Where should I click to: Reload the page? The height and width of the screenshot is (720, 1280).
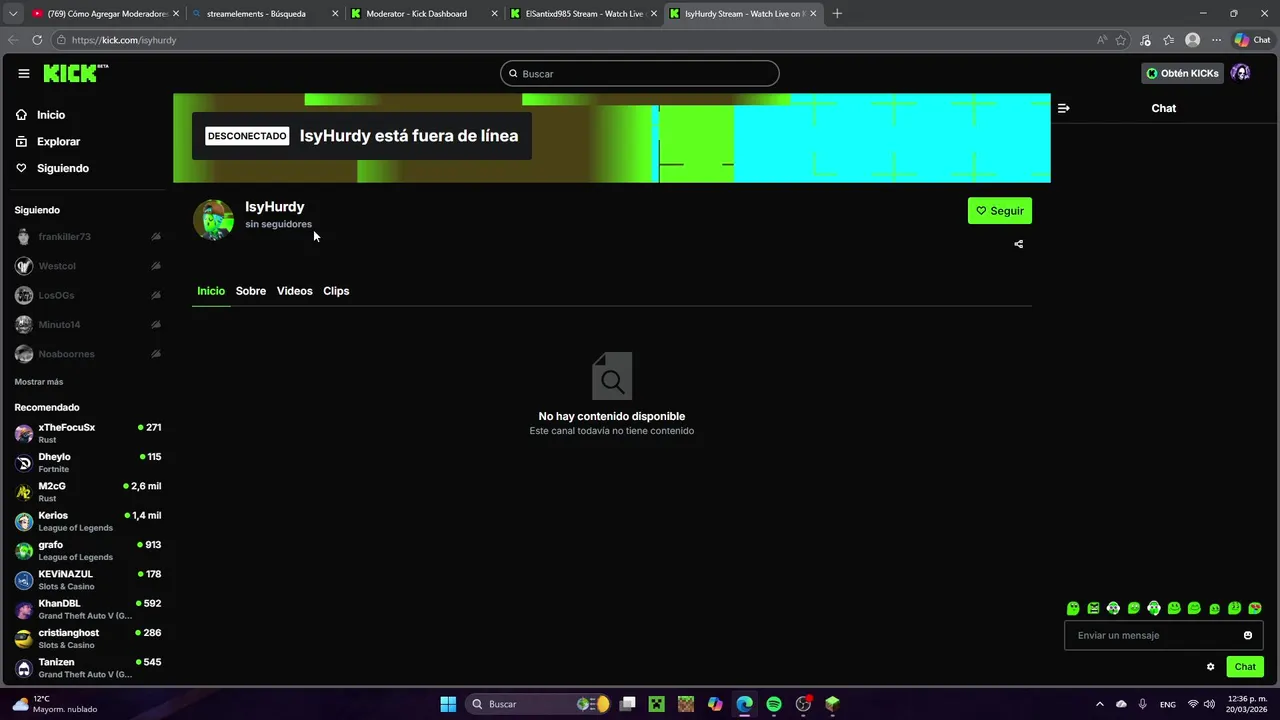tap(37, 40)
